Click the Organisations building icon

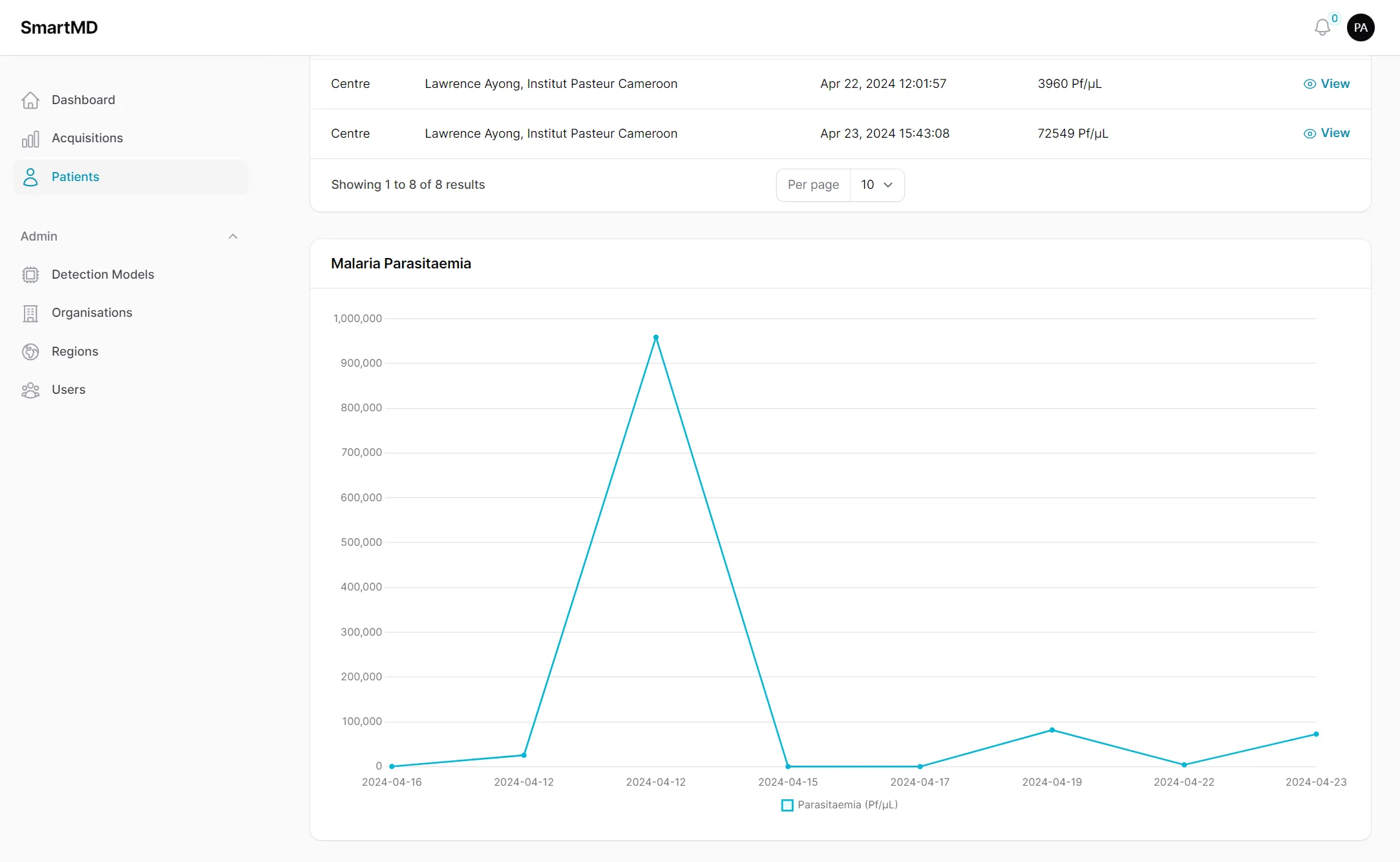pyautogui.click(x=30, y=313)
